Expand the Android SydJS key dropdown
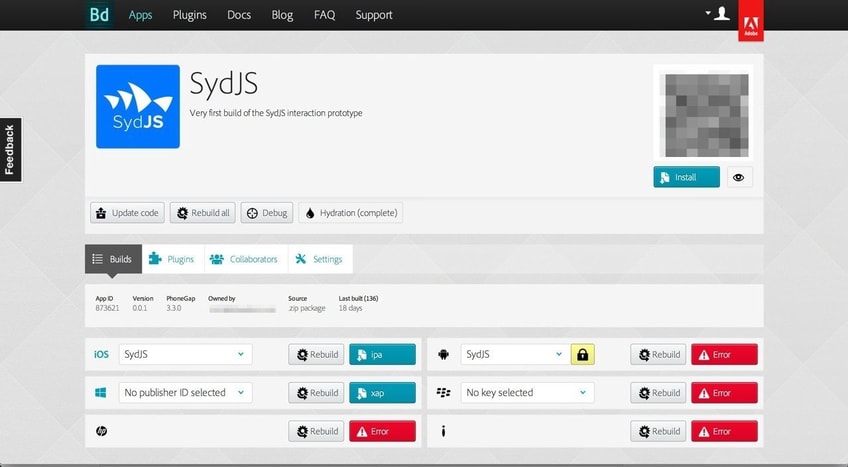Viewport: 848px width, 467px height. [514, 355]
